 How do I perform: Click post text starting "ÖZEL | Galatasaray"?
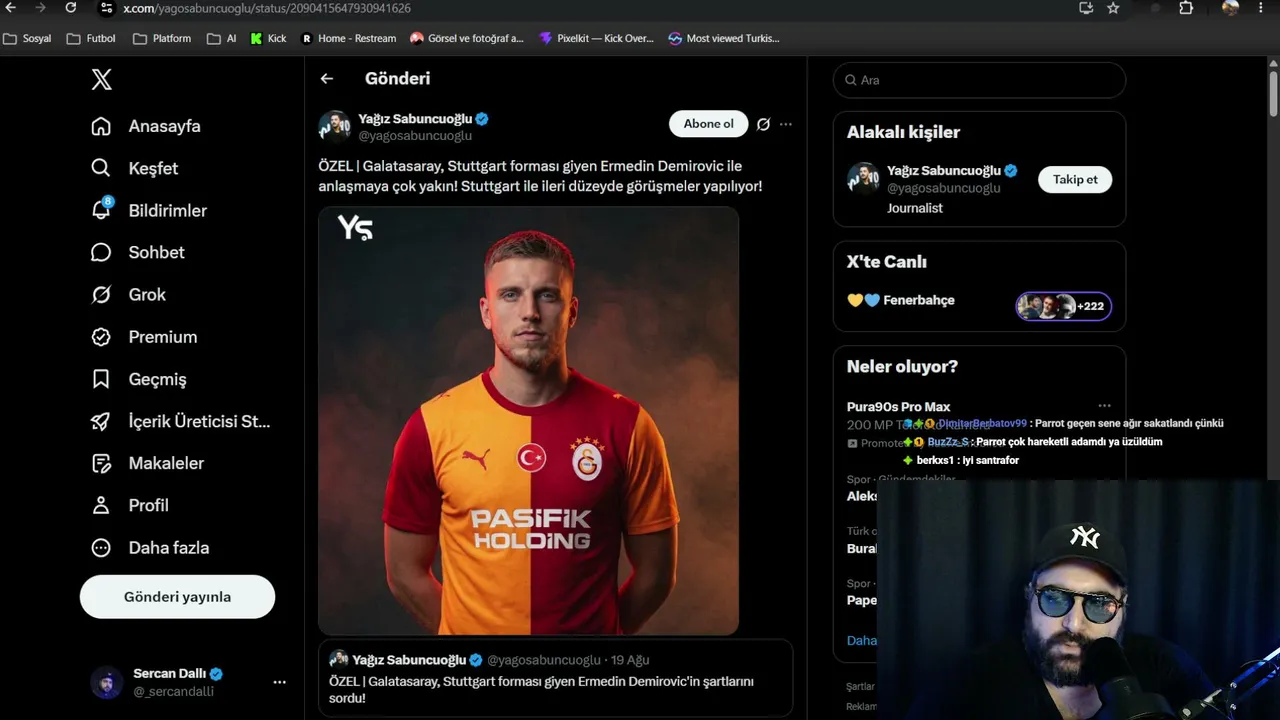(540, 176)
